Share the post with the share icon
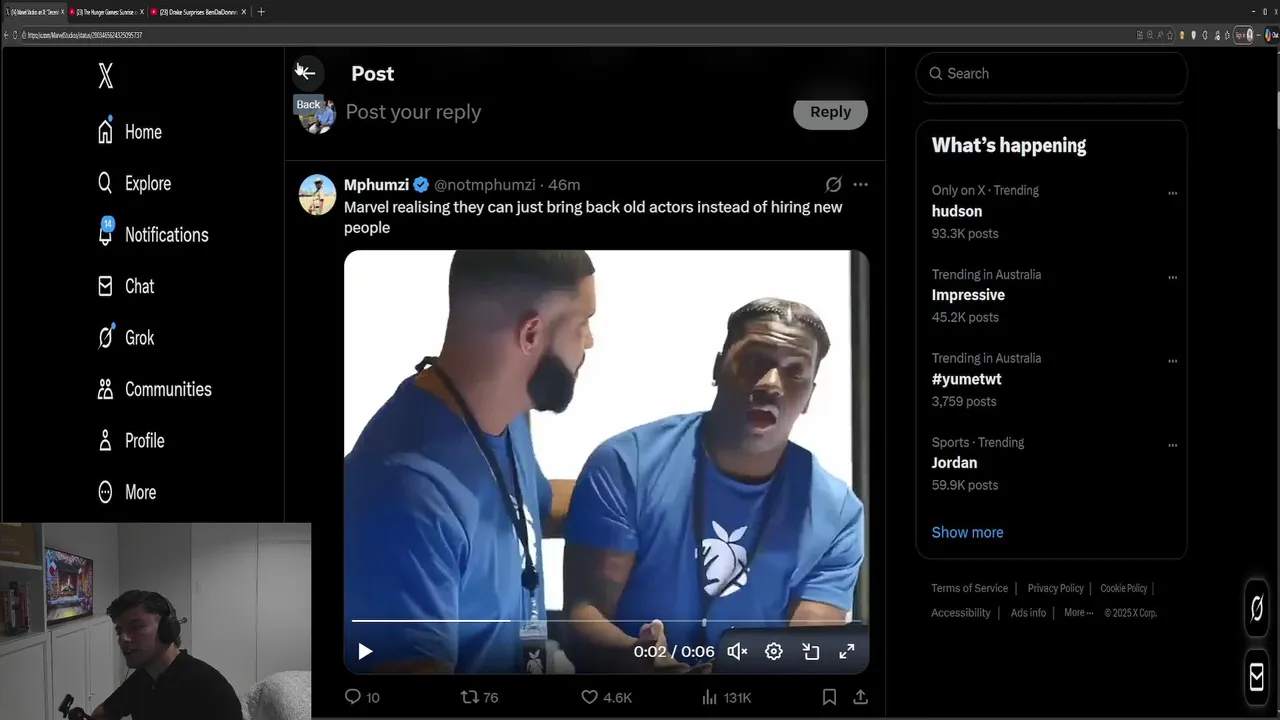Image resolution: width=1280 pixels, height=720 pixels. click(x=860, y=697)
